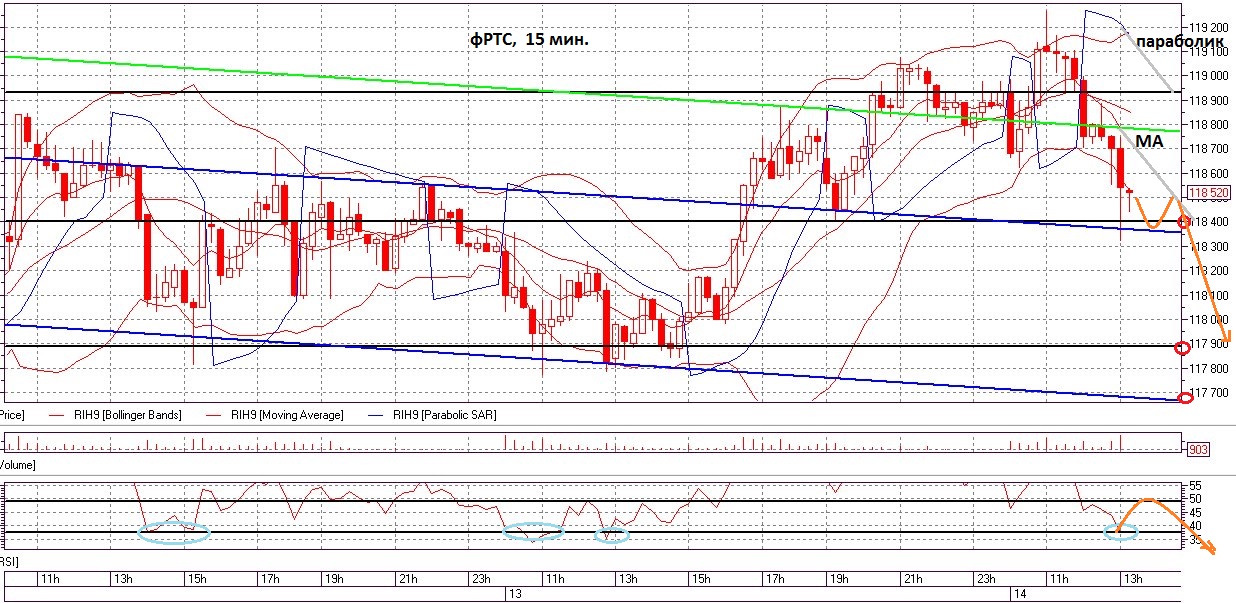Image resolution: width=1236 pixels, height=603 pixels.
Task: Click the 119 200 price axis label
Action: [x=1207, y=27]
